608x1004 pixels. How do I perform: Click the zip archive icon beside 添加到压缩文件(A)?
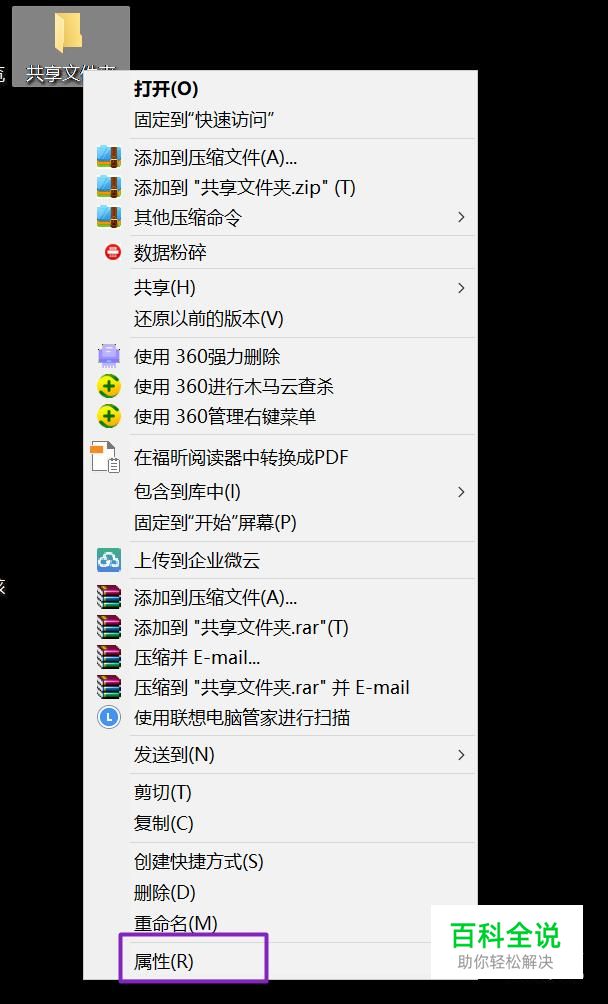click(109, 157)
